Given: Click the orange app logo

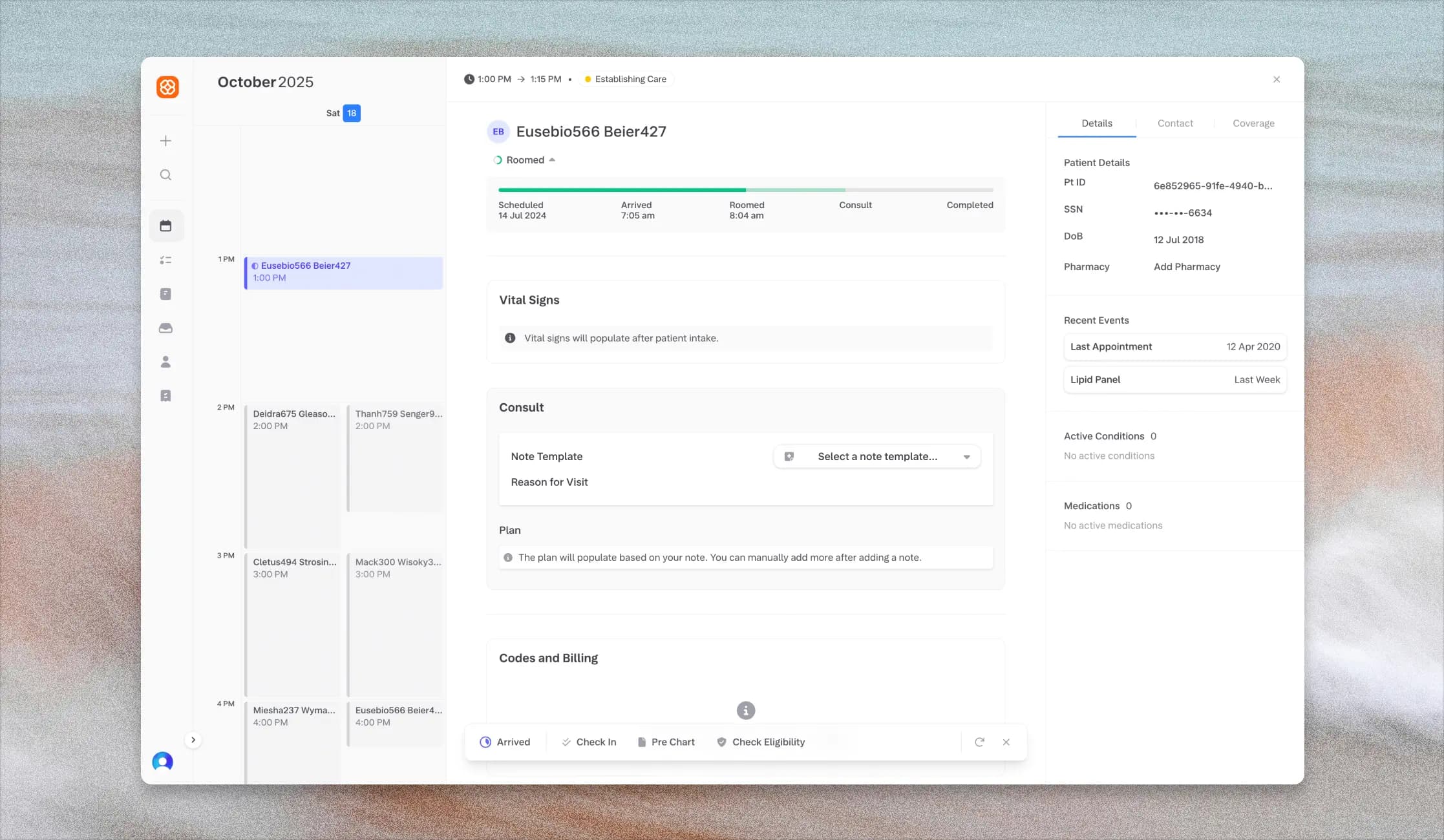Looking at the screenshot, I should pos(167,87).
